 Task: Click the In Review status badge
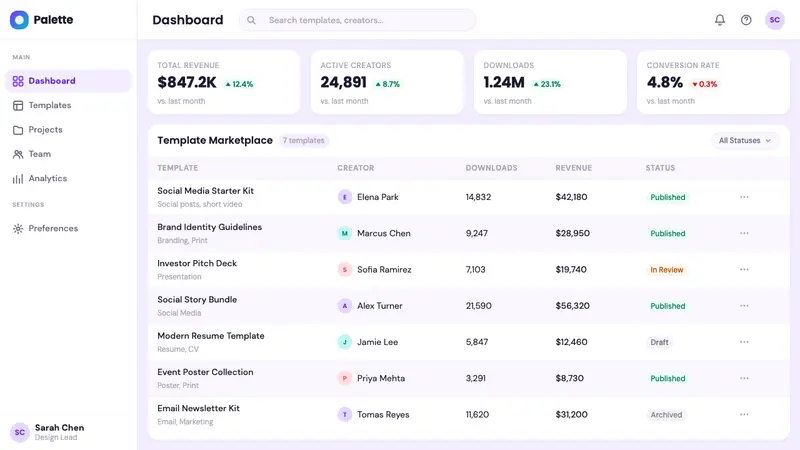(666, 270)
